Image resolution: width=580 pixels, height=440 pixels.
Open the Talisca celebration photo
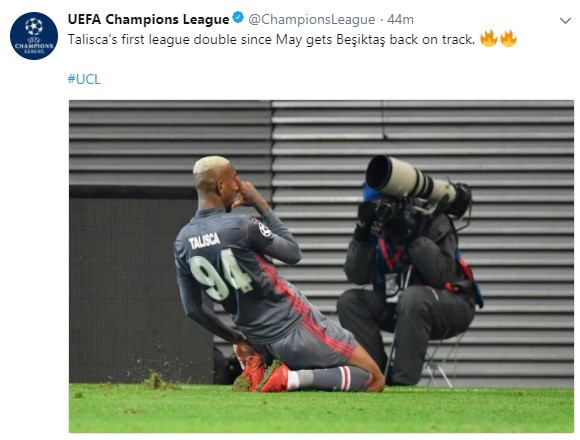pyautogui.click(x=321, y=266)
